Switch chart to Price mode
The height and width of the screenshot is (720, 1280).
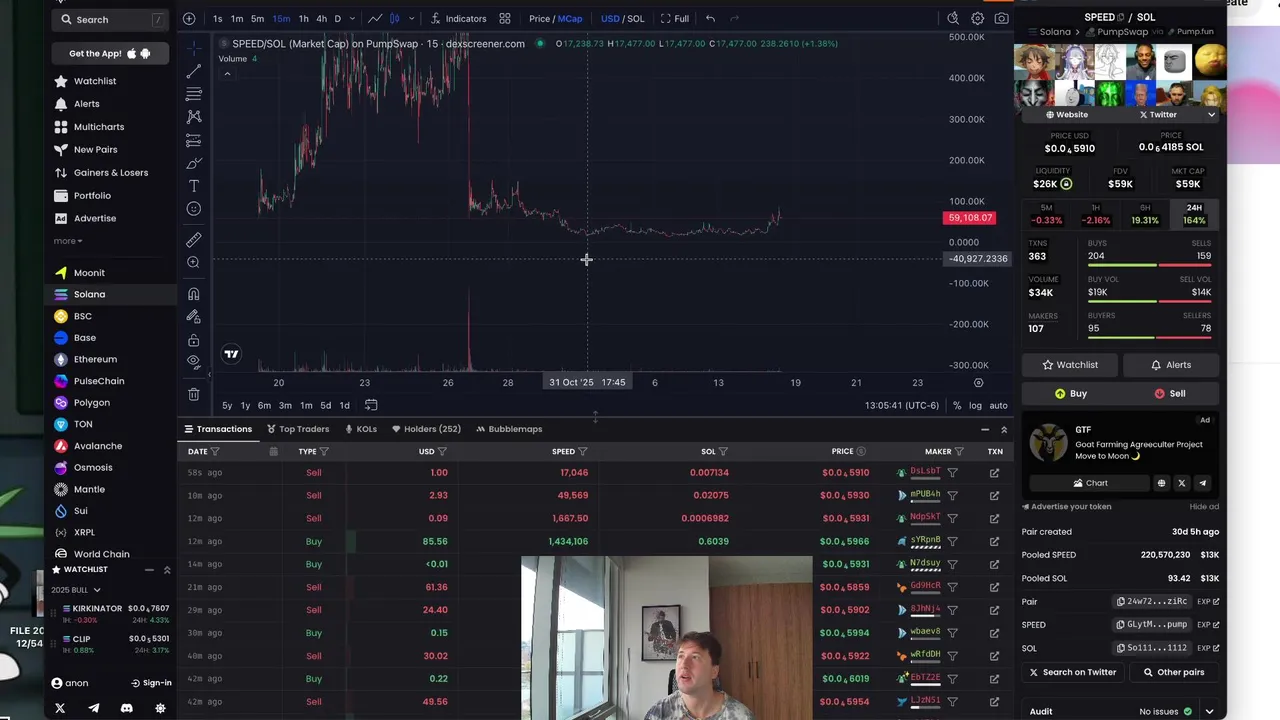click(x=540, y=18)
